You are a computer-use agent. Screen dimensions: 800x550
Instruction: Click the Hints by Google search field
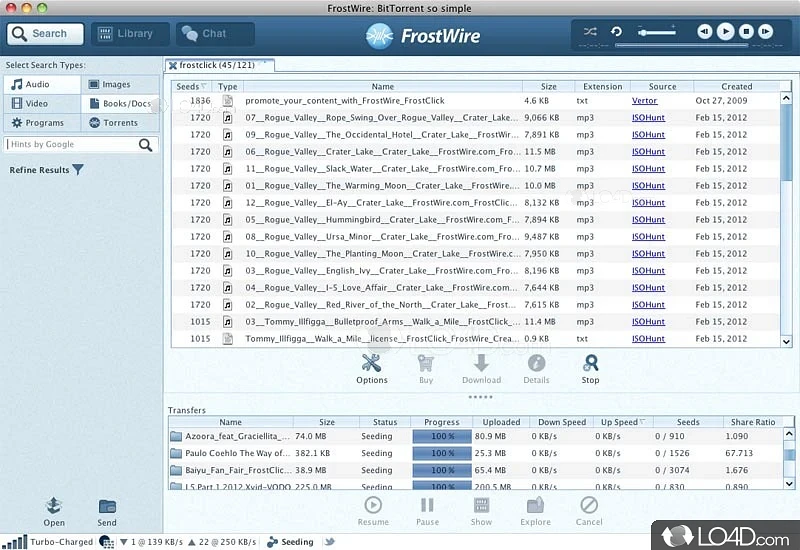pyautogui.click(x=72, y=145)
